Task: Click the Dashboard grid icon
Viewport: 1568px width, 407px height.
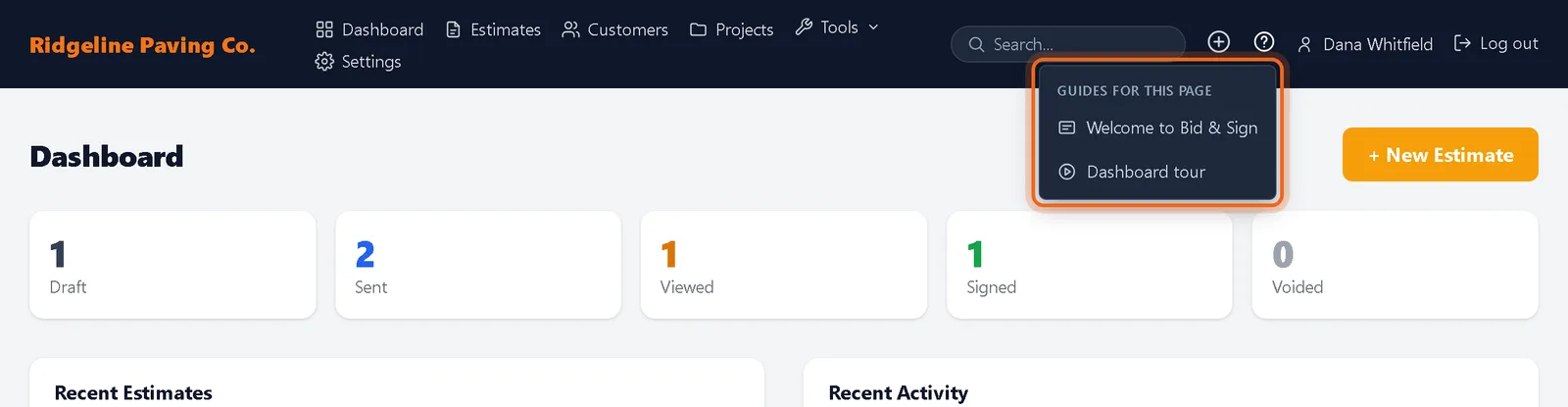Action: click(x=324, y=29)
